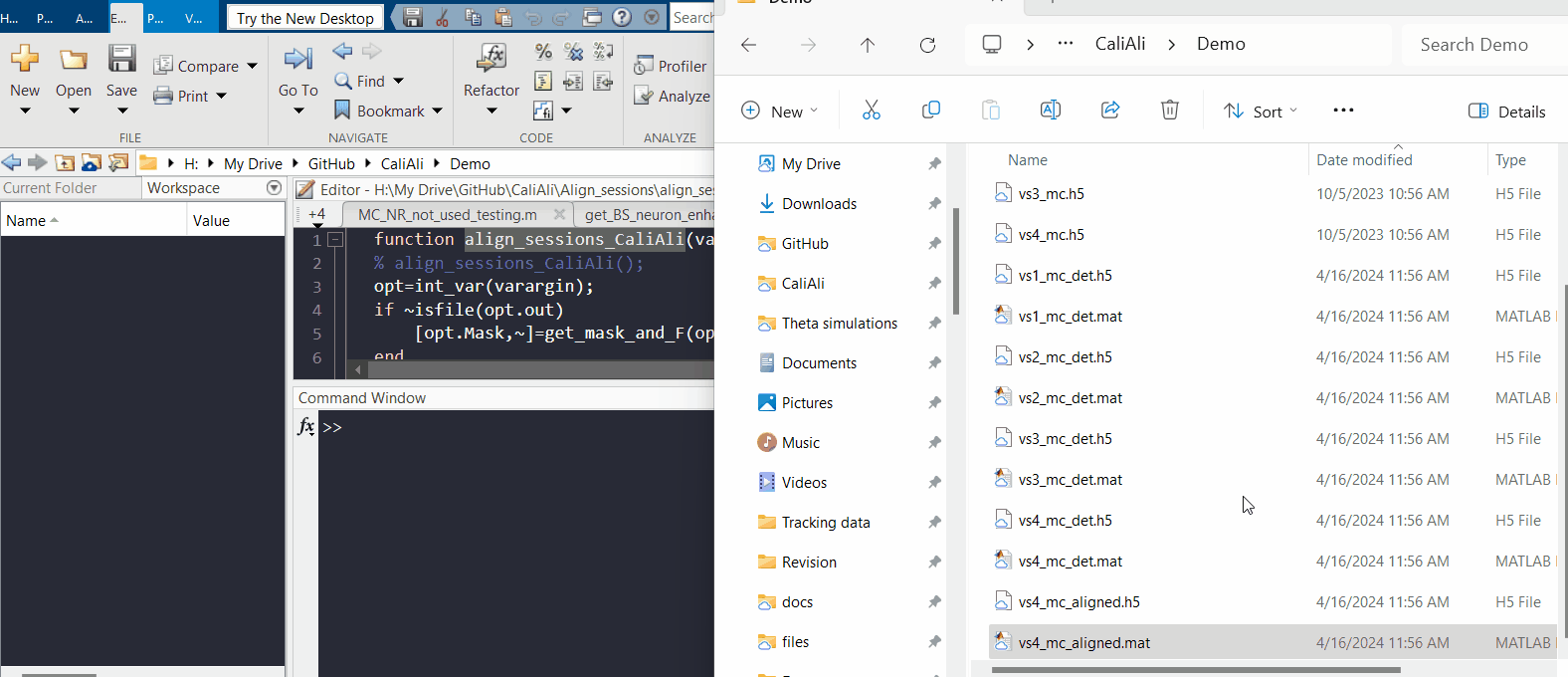Viewport: 1568px width, 677px height.
Task: Expand the Bookmark dropdown arrow
Action: tap(437, 112)
